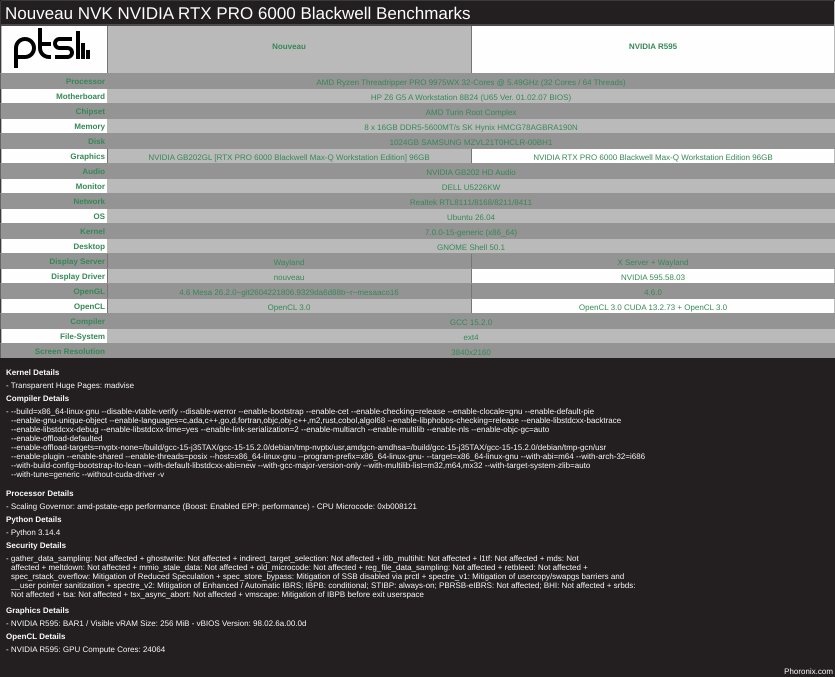Click the Compiler row label
Image resolution: width=835 pixels, height=677 pixels.
(x=87, y=321)
